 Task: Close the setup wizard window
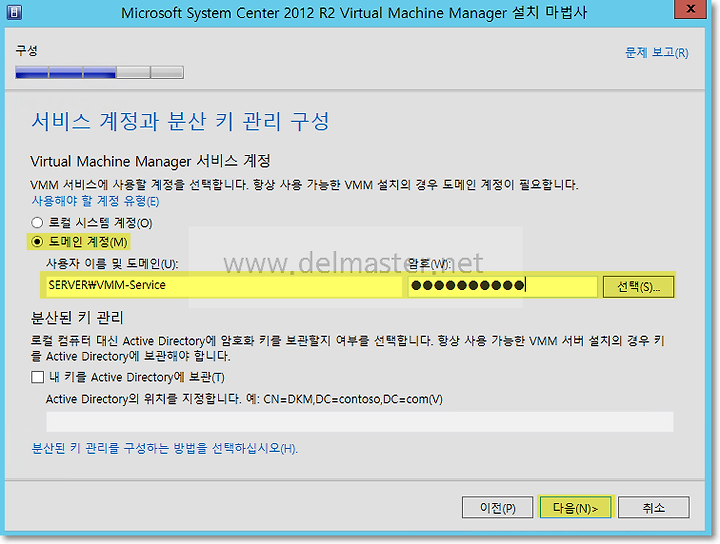tap(690, 9)
